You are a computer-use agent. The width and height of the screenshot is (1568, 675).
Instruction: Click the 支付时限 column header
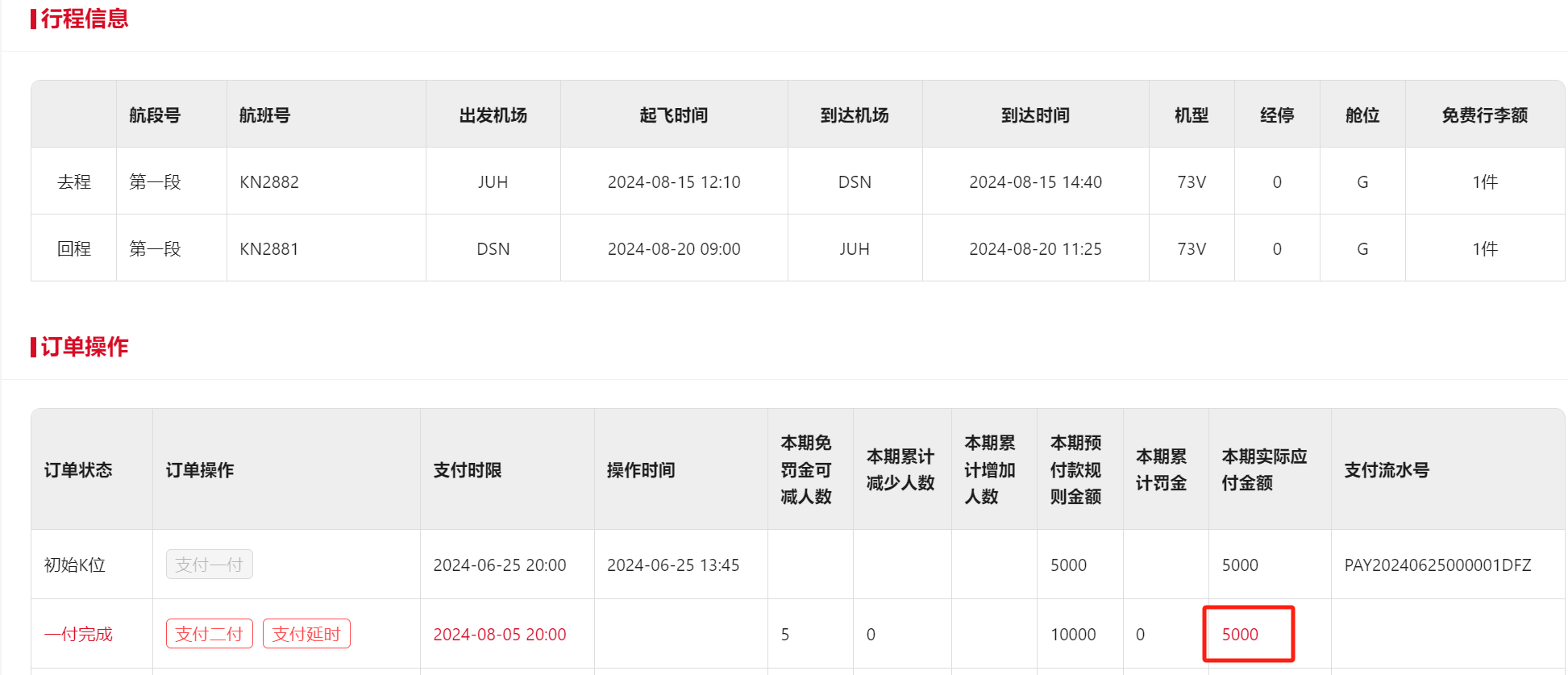467,470
